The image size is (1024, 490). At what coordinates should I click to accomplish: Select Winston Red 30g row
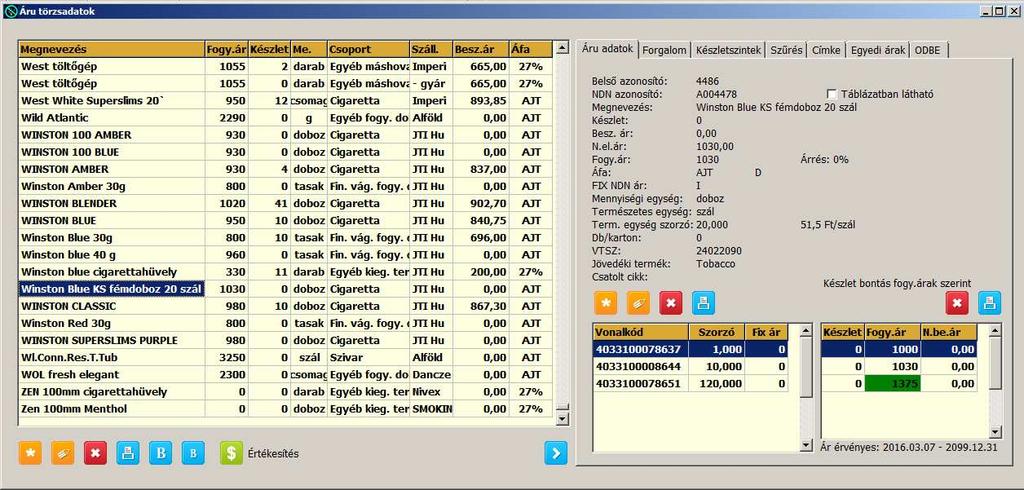point(286,323)
